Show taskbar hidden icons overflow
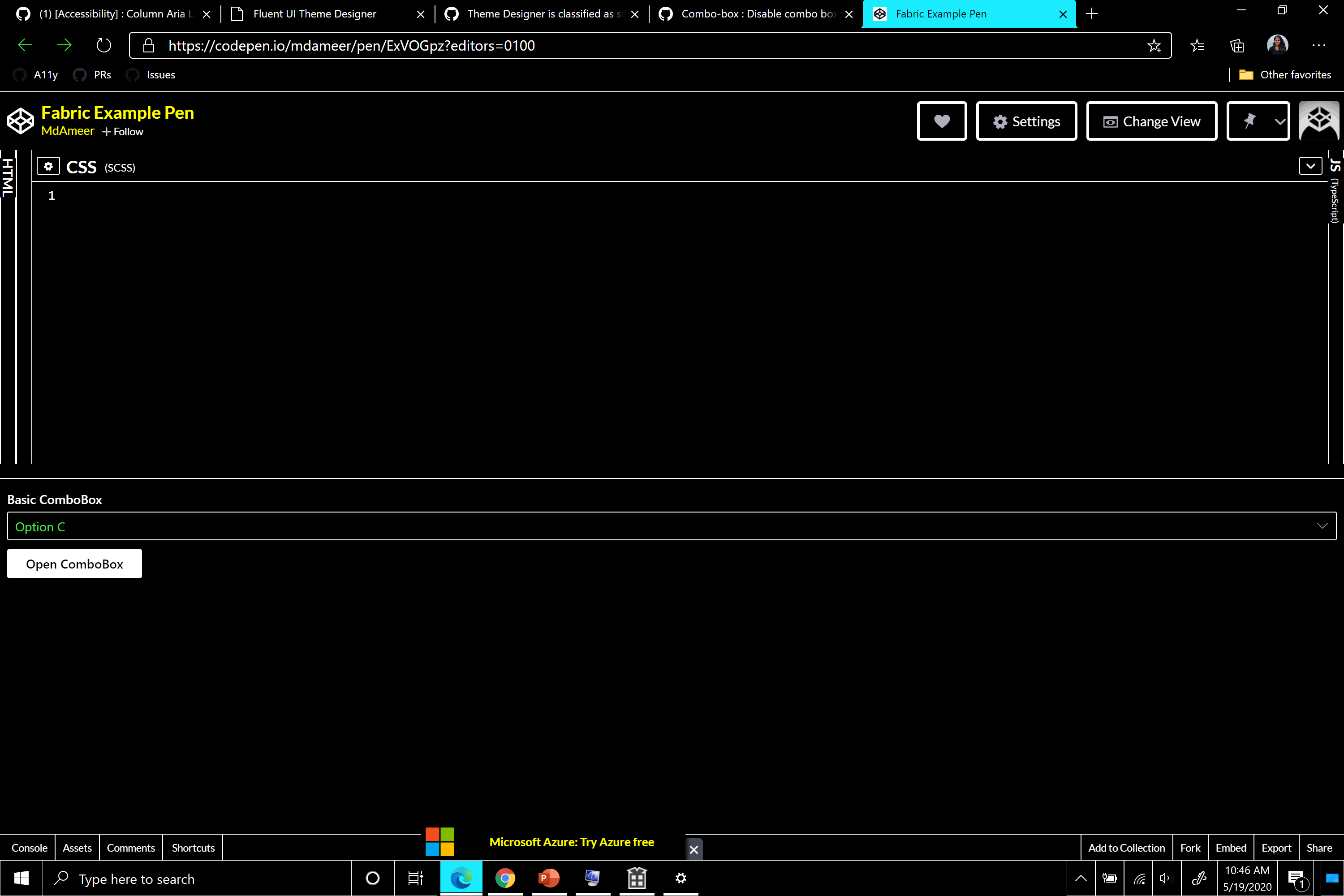 pos(1081,878)
